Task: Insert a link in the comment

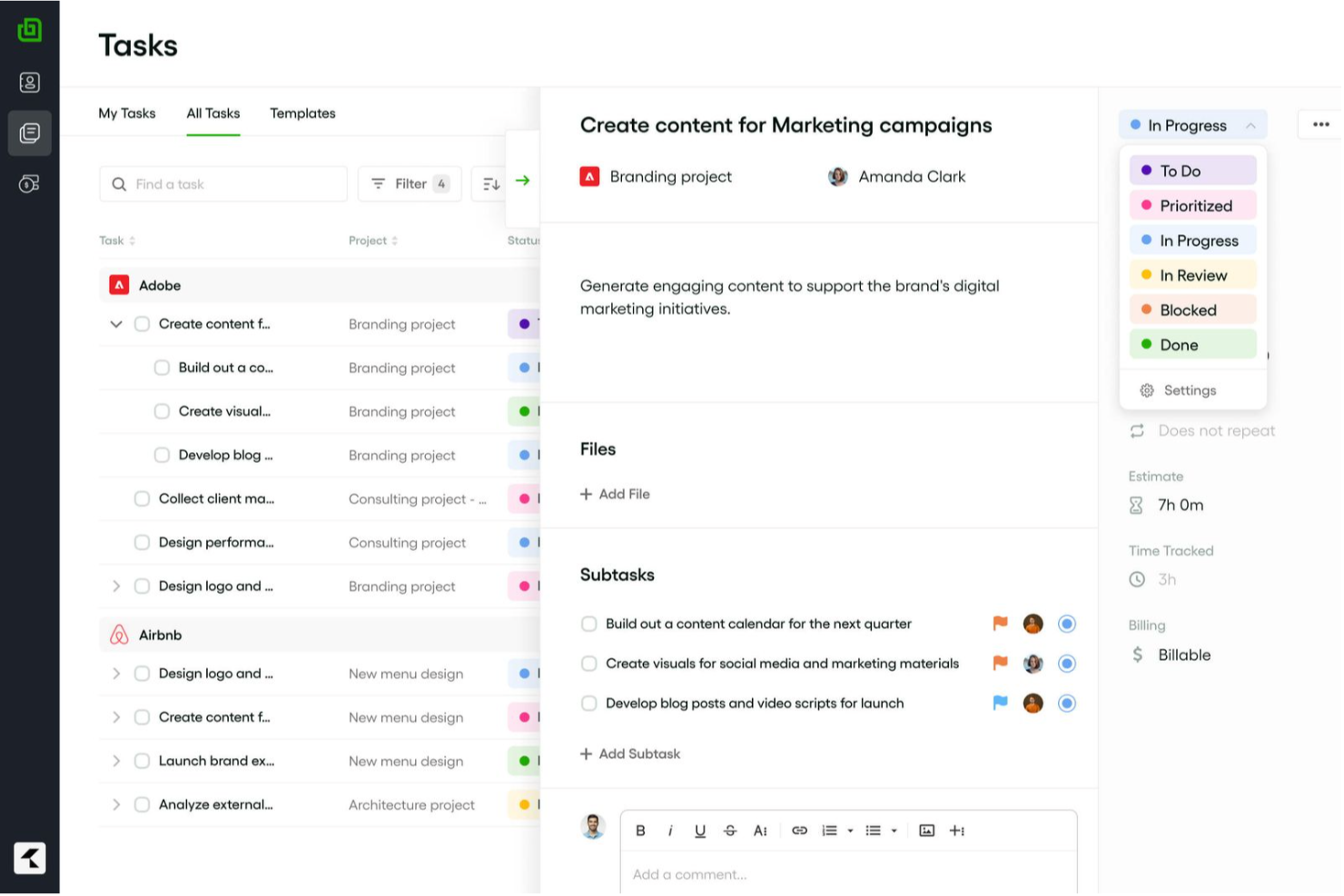Action: click(799, 831)
